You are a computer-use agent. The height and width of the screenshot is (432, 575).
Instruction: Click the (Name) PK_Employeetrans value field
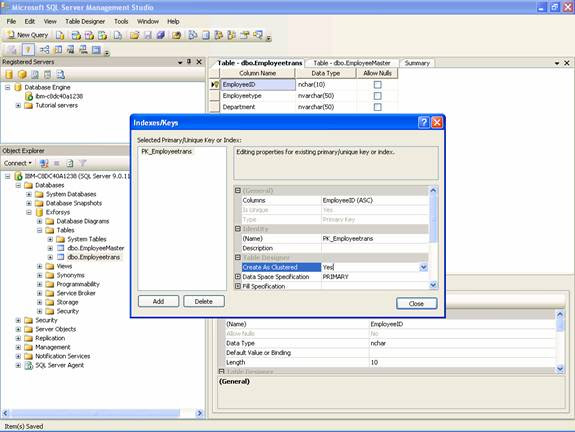pyautogui.click(x=374, y=239)
